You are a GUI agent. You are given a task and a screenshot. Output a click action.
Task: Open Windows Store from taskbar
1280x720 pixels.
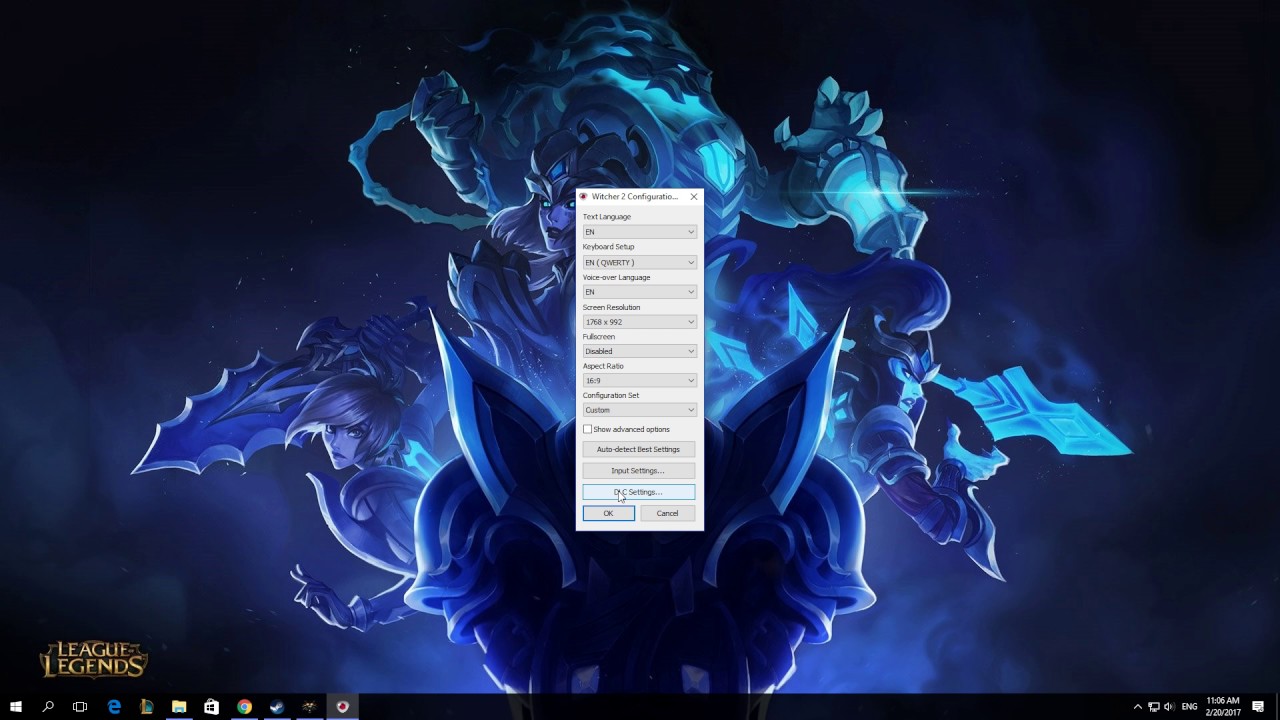pyautogui.click(x=211, y=707)
